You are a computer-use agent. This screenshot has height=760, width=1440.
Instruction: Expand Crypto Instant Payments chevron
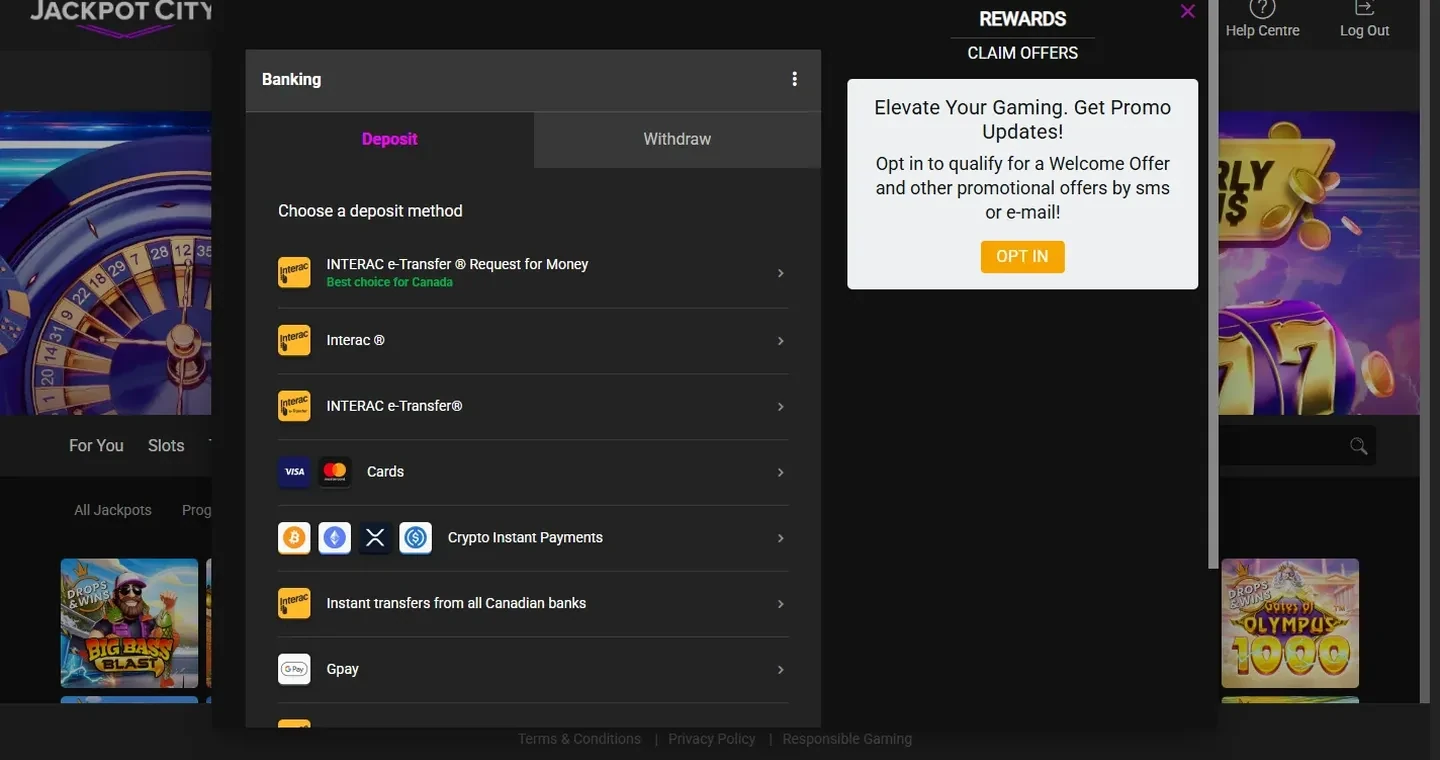pos(781,538)
